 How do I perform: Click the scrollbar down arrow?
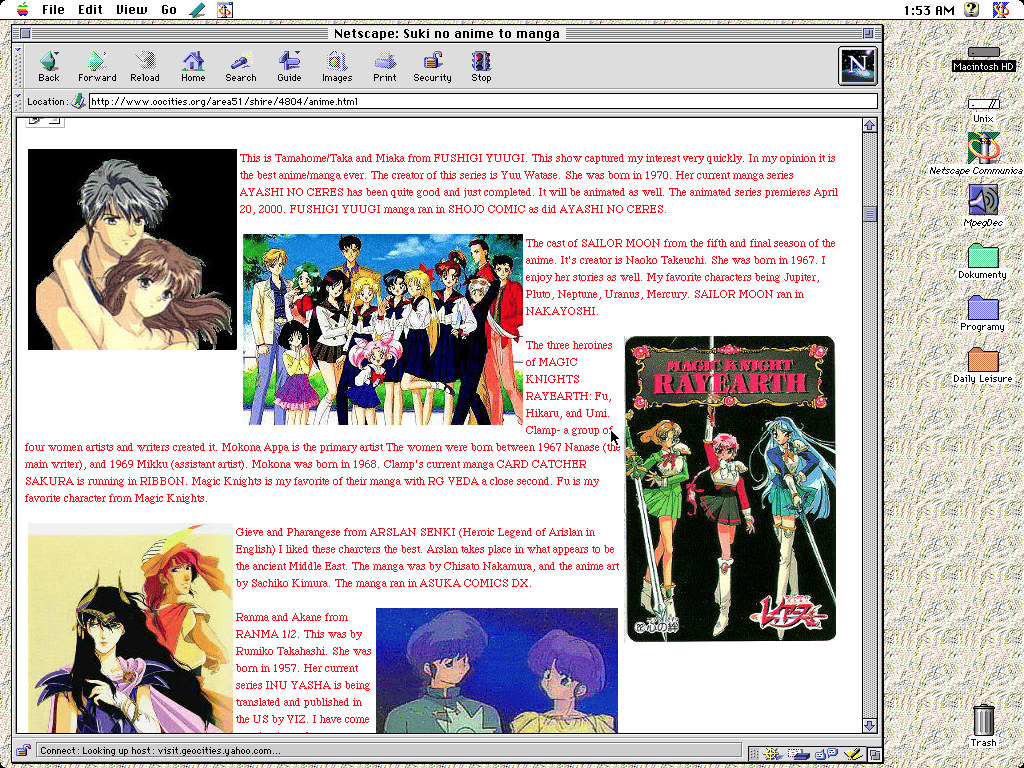[869, 725]
